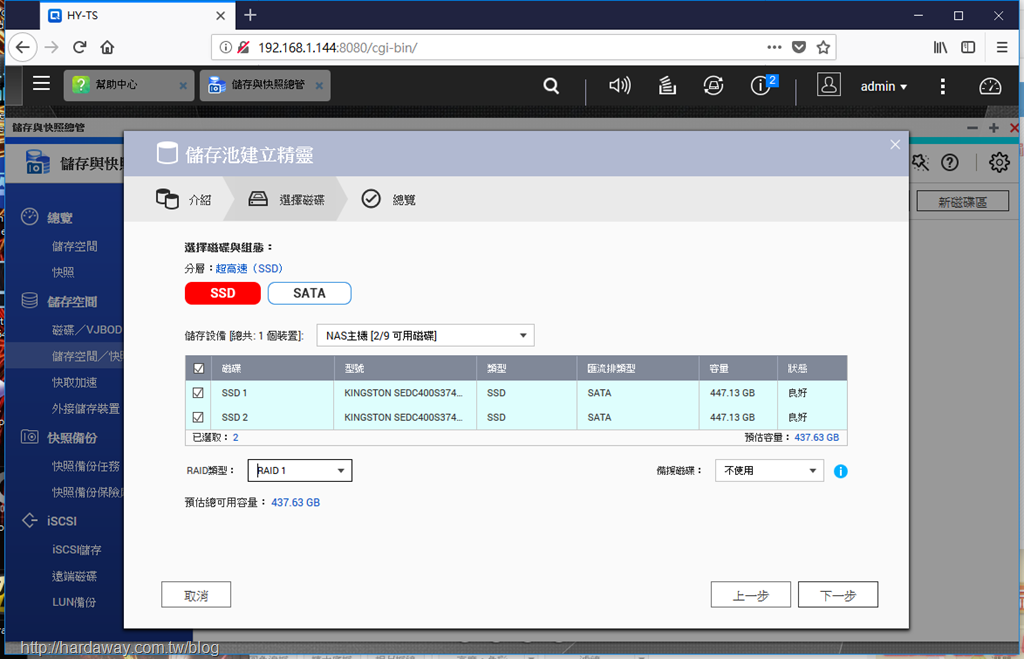
Task: Click the 下一步 next button
Action: (x=838, y=595)
